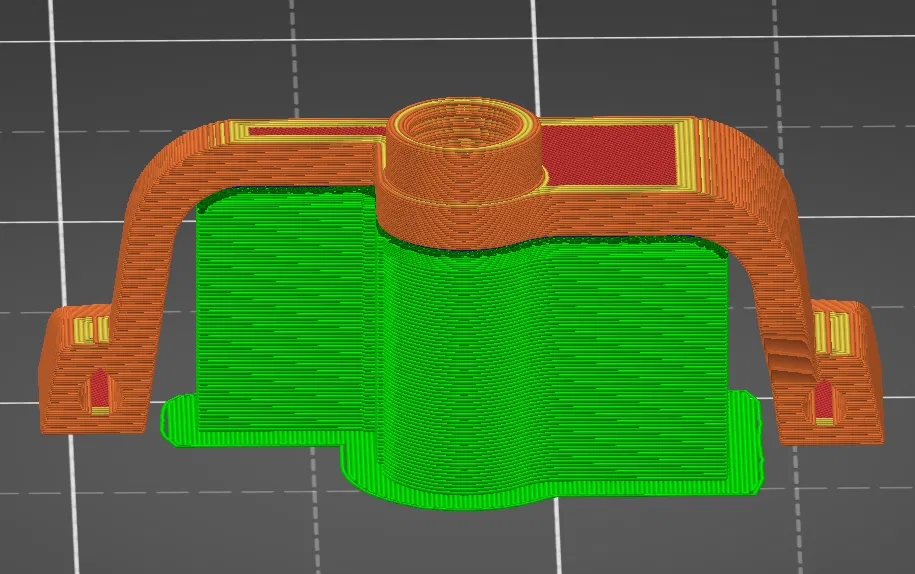The width and height of the screenshot is (915, 574).
Task: Click the large red top infill area
Action: [607, 155]
